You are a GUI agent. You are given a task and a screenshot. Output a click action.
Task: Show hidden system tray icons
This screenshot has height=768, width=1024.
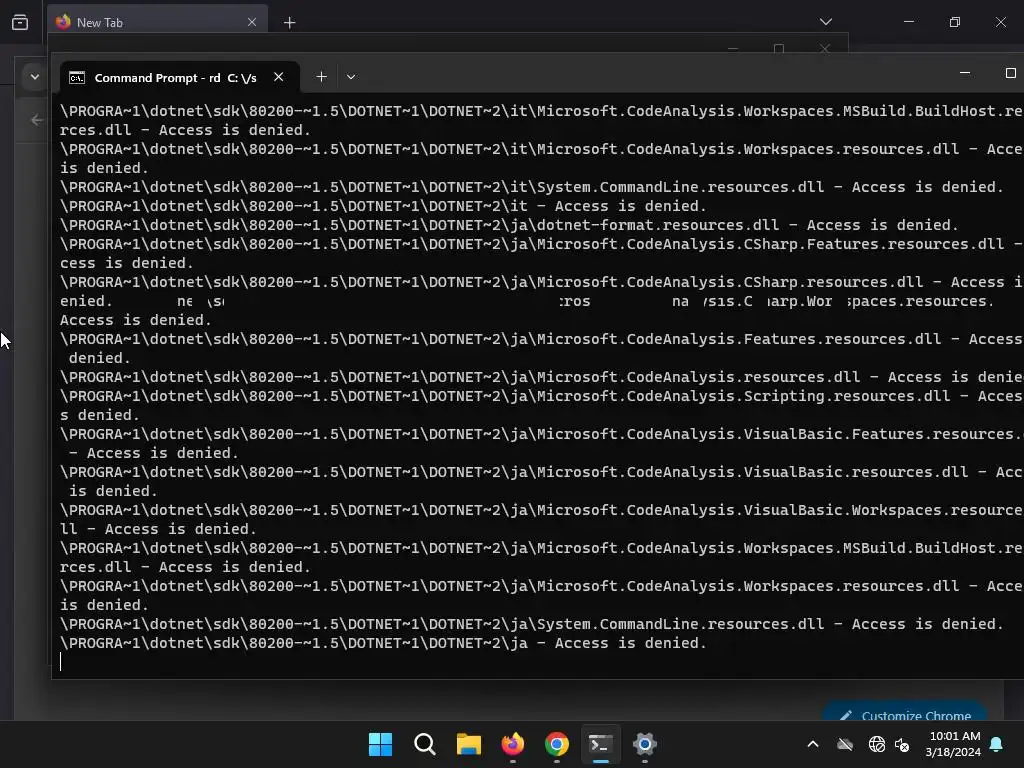(x=813, y=744)
